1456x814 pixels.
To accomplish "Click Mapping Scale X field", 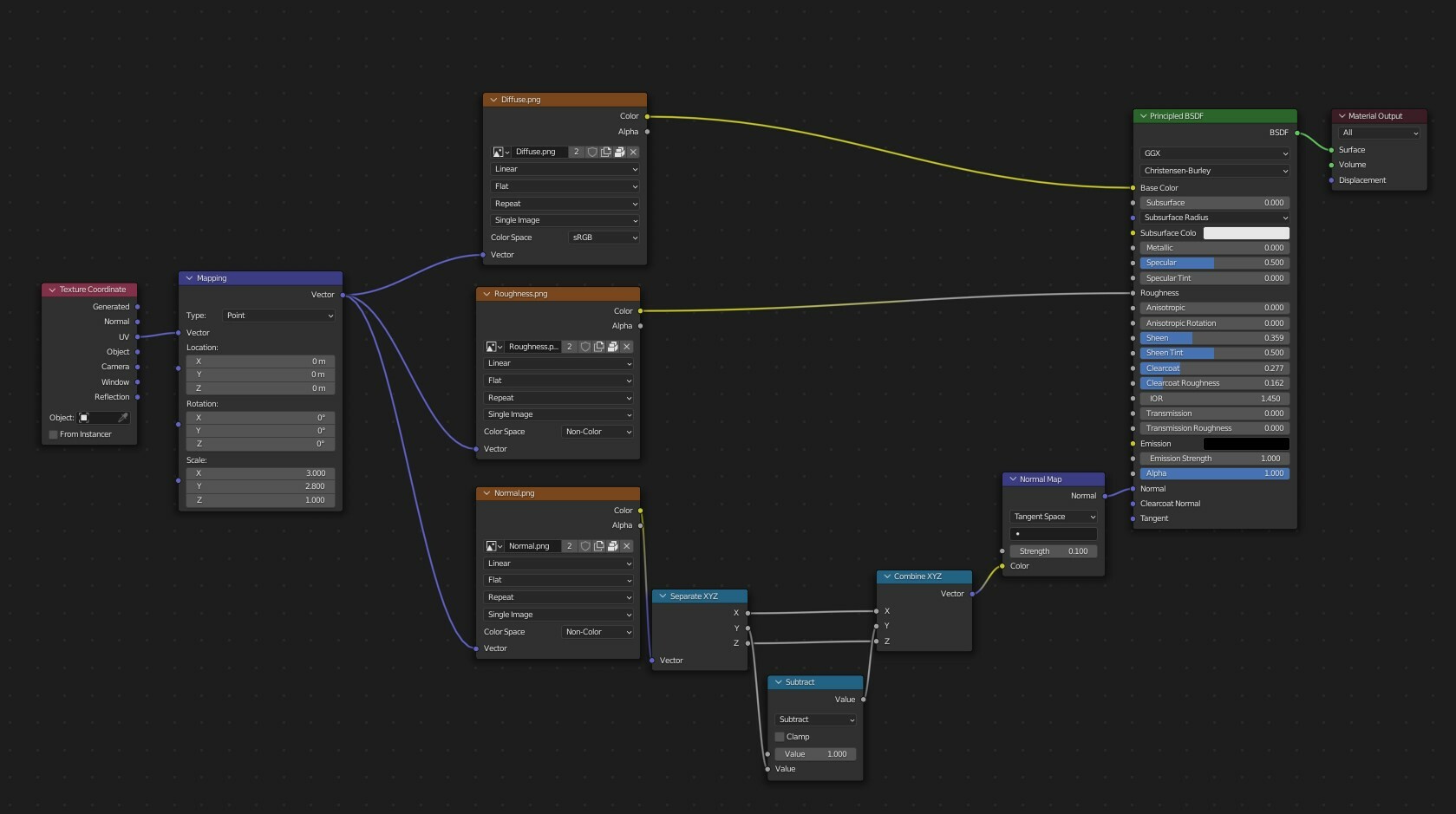I will [261, 473].
